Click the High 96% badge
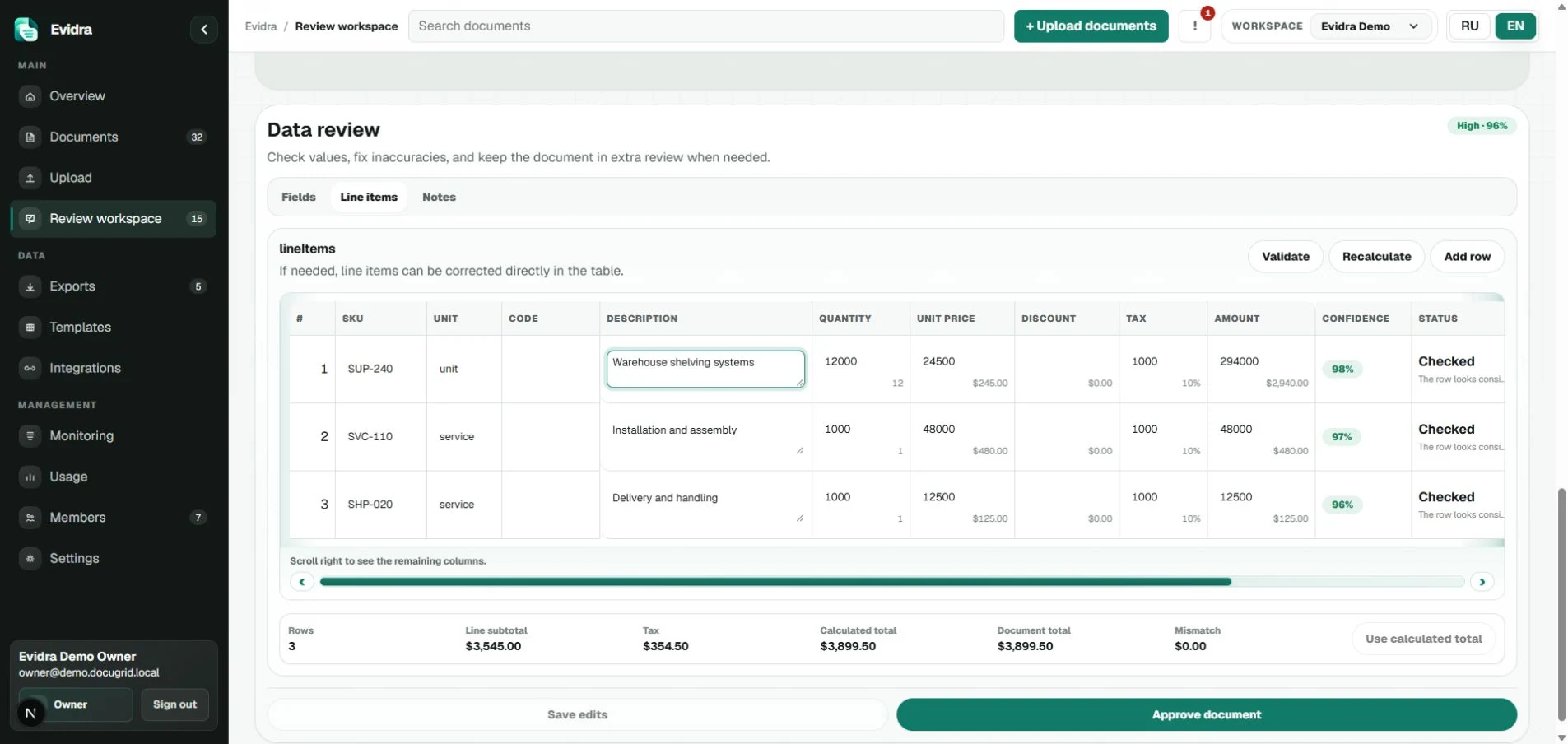The width and height of the screenshot is (1568, 744). [1482, 126]
